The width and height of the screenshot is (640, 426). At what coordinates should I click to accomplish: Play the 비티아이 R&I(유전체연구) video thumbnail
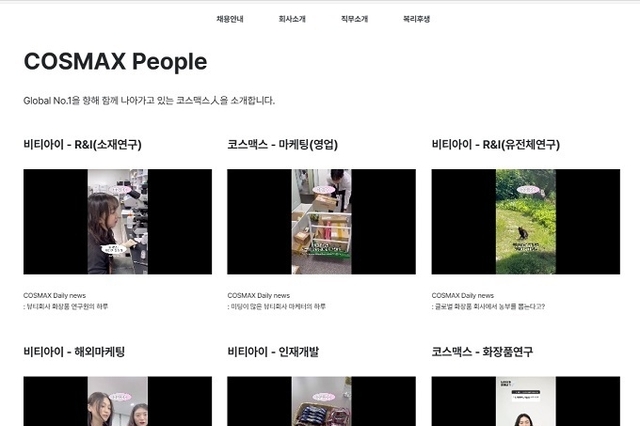click(526, 222)
